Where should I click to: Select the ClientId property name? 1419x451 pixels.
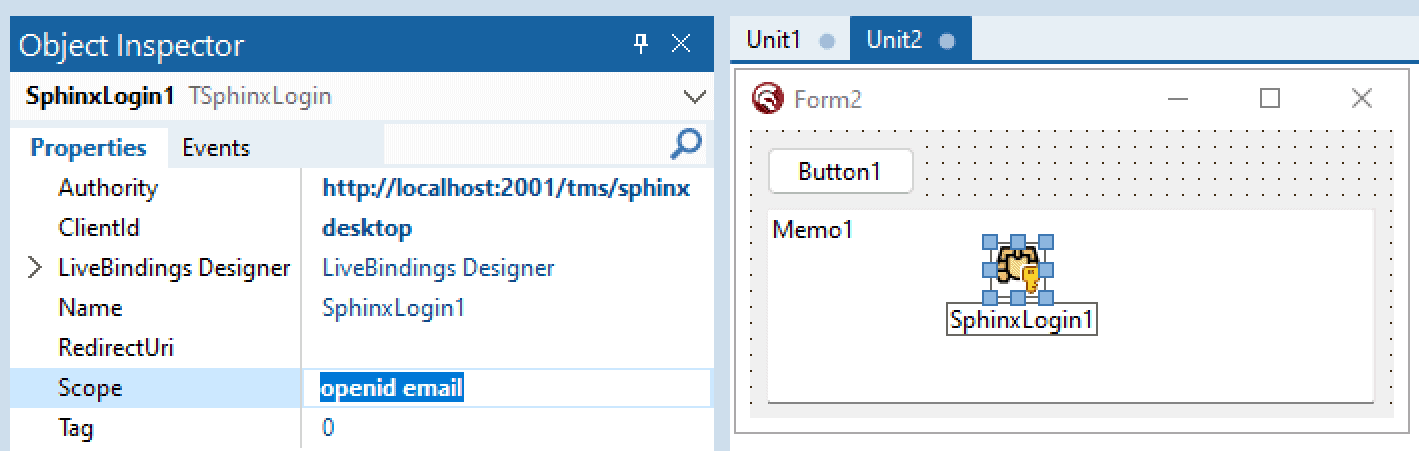click(99, 228)
